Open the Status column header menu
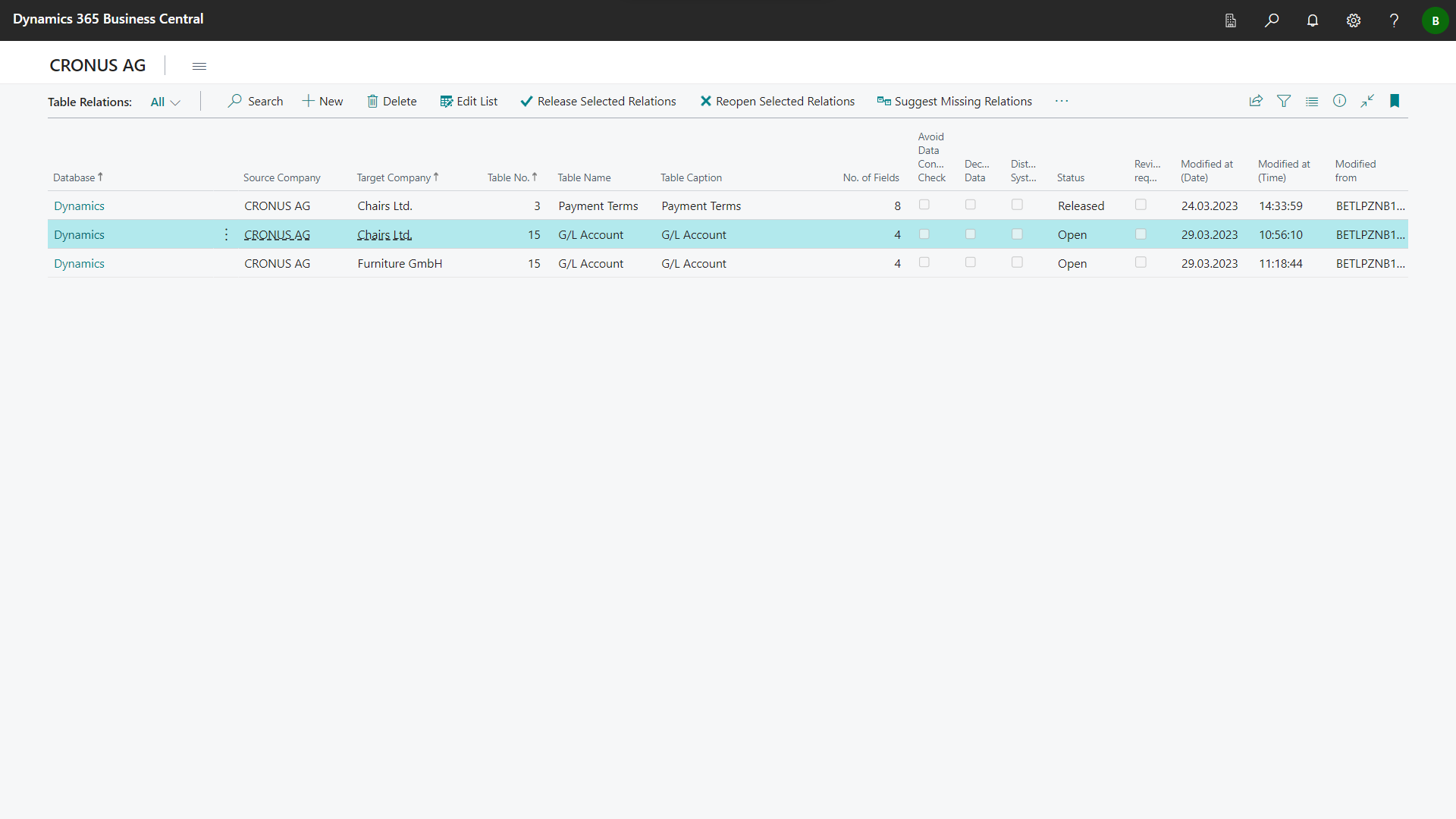The height and width of the screenshot is (819, 1456). tap(1071, 177)
